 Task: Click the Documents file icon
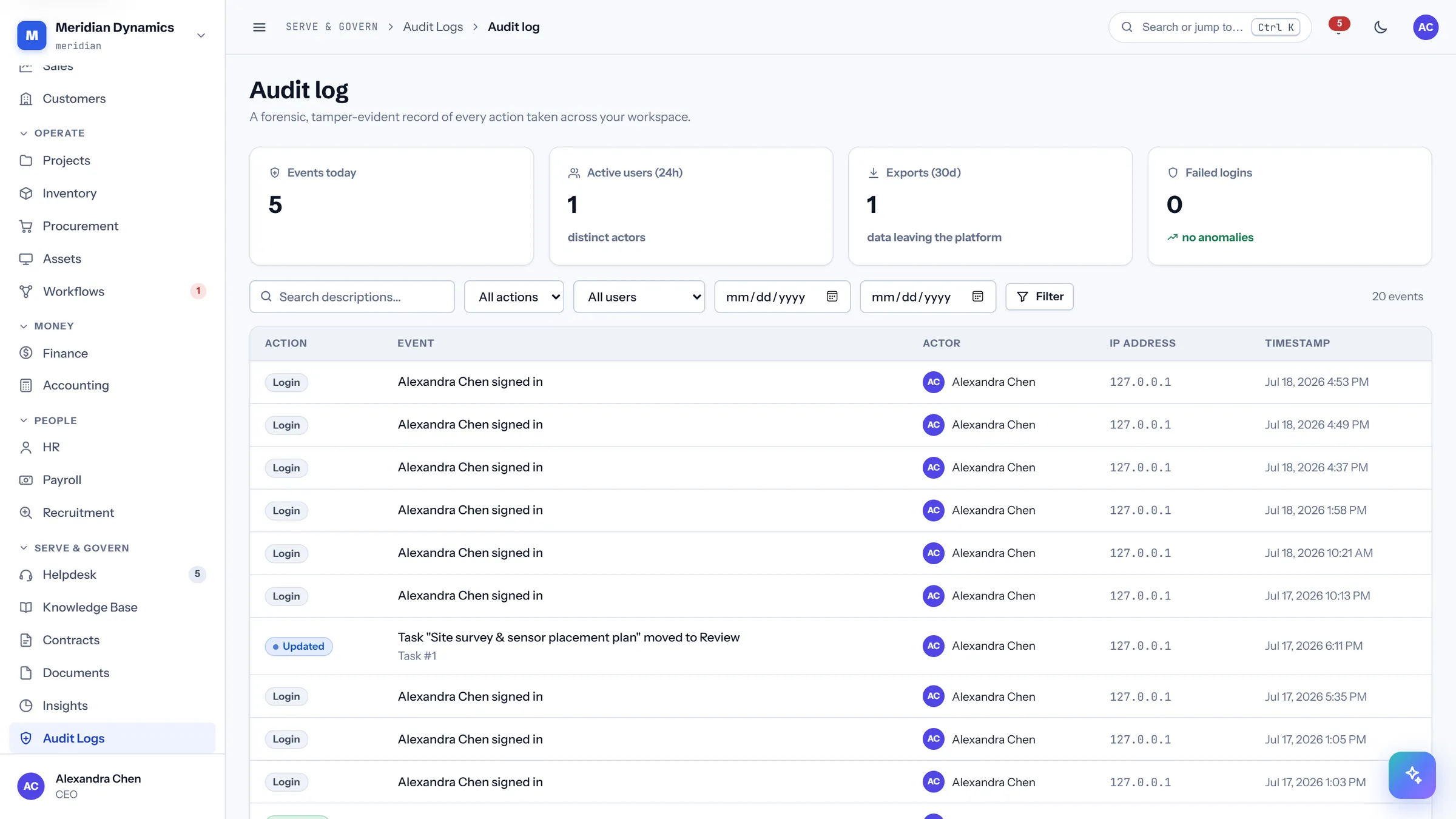click(x=25, y=673)
